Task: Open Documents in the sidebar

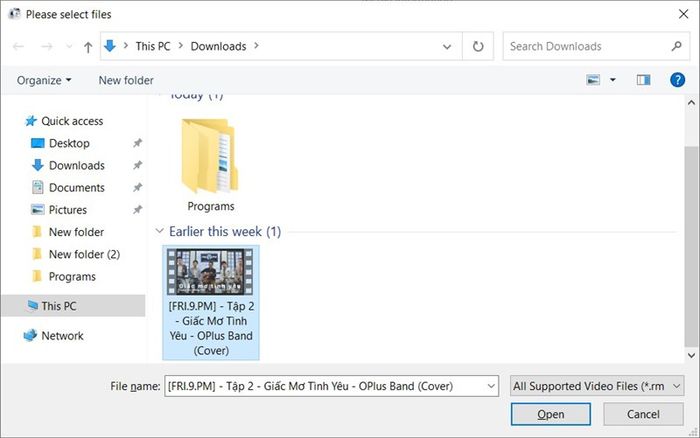Action: (x=77, y=188)
